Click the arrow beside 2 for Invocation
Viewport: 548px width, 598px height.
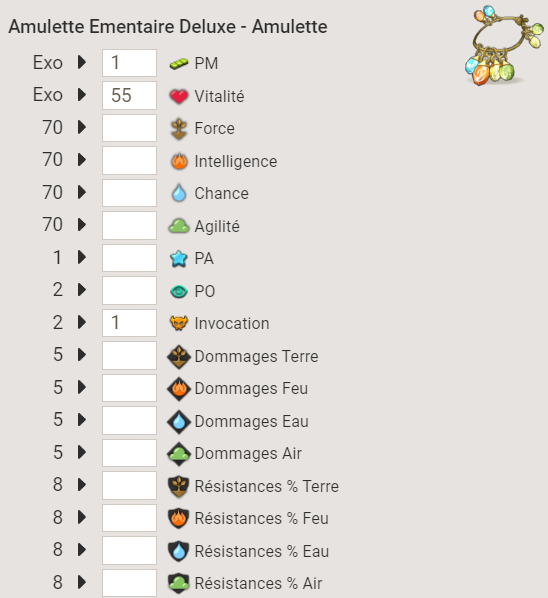coord(82,322)
